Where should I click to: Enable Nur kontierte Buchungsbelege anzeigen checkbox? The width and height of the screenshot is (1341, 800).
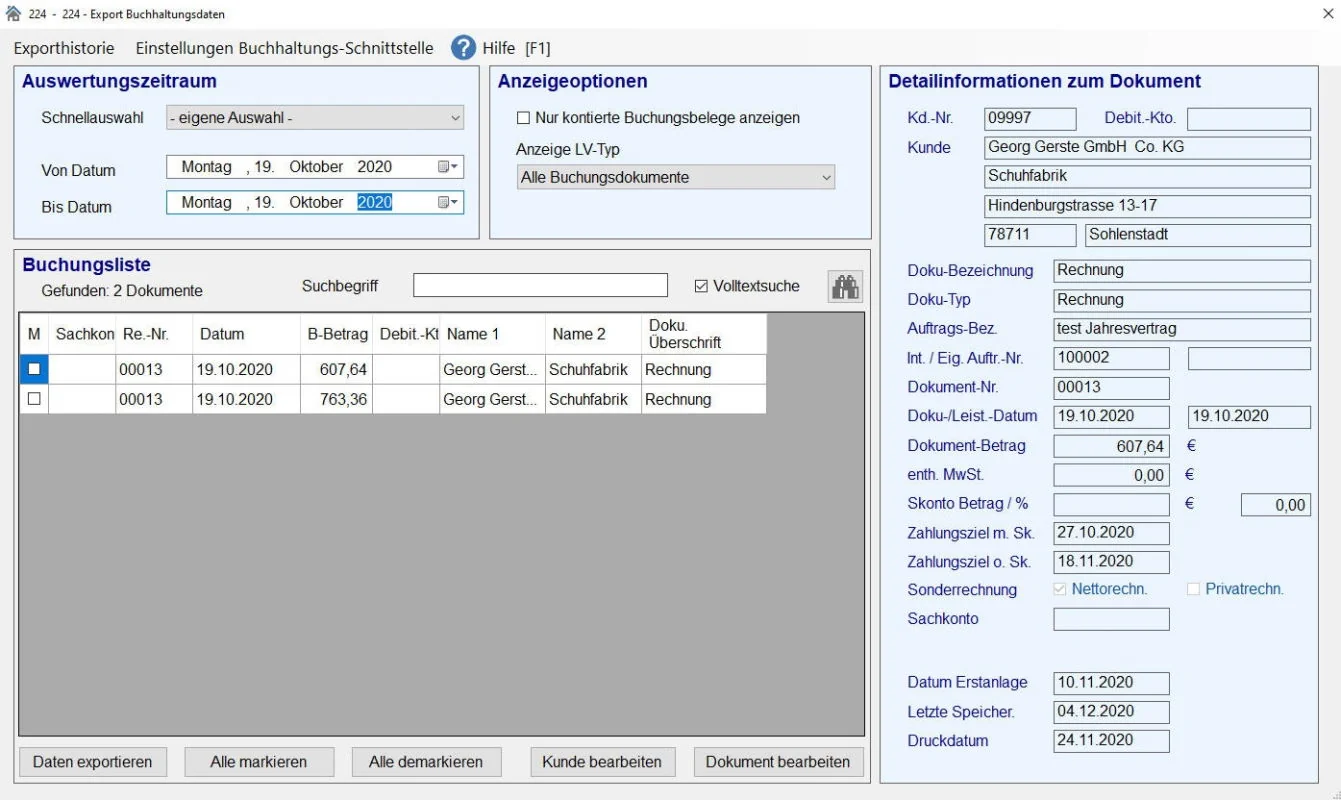click(523, 118)
